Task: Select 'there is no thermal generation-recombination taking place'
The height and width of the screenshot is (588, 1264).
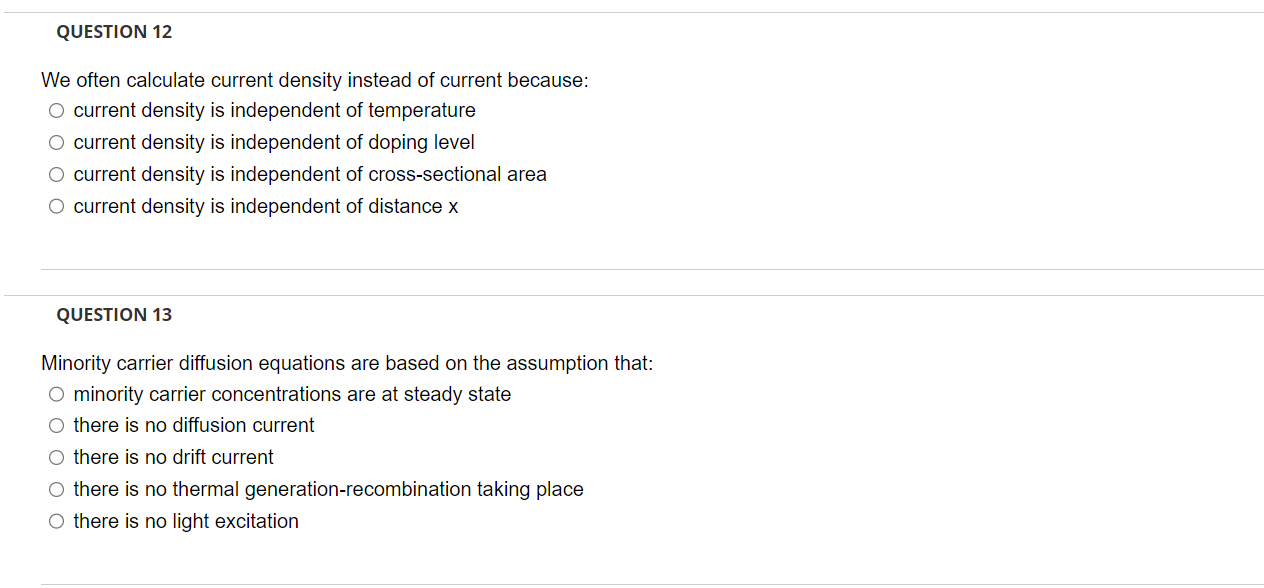Action: coord(56,489)
